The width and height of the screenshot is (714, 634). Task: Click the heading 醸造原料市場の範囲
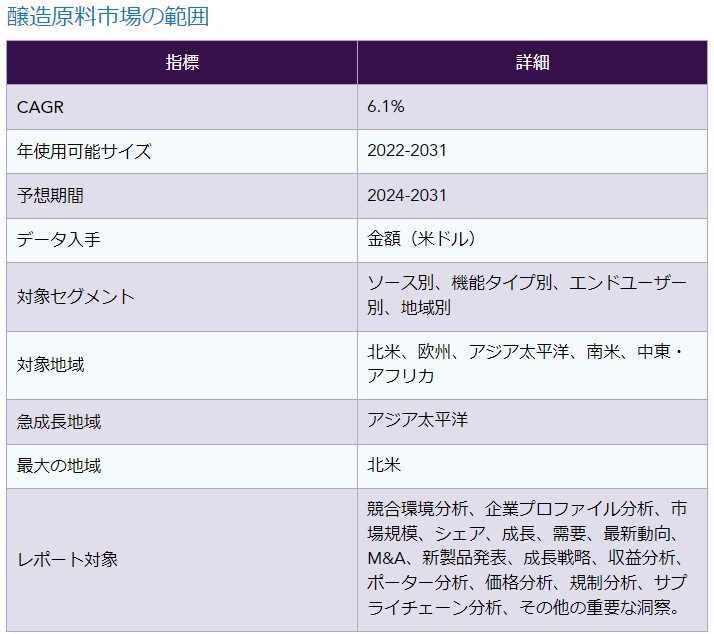pos(108,17)
